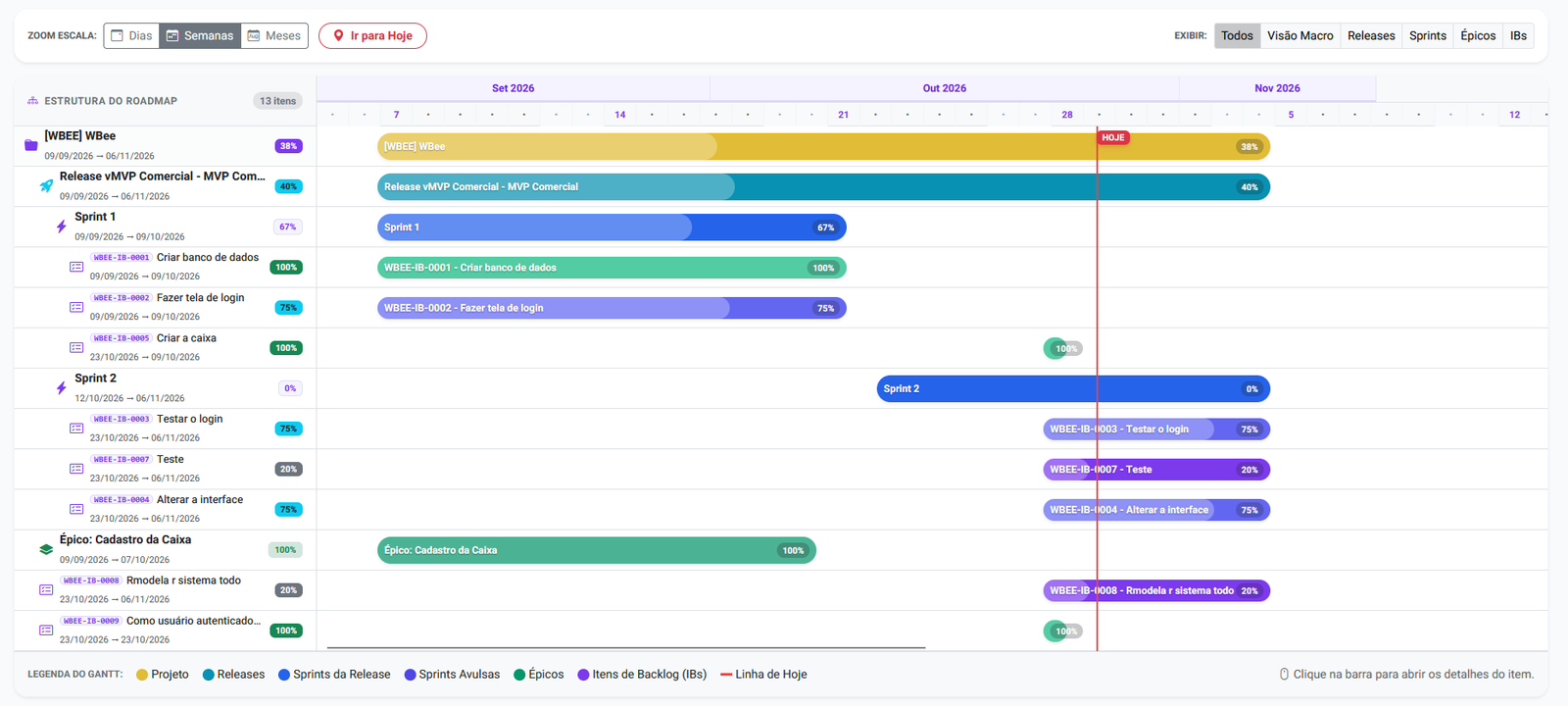Screen dimensions: 1568x706
Task: Click the info icon in the footer hint
Action: click(x=1284, y=675)
